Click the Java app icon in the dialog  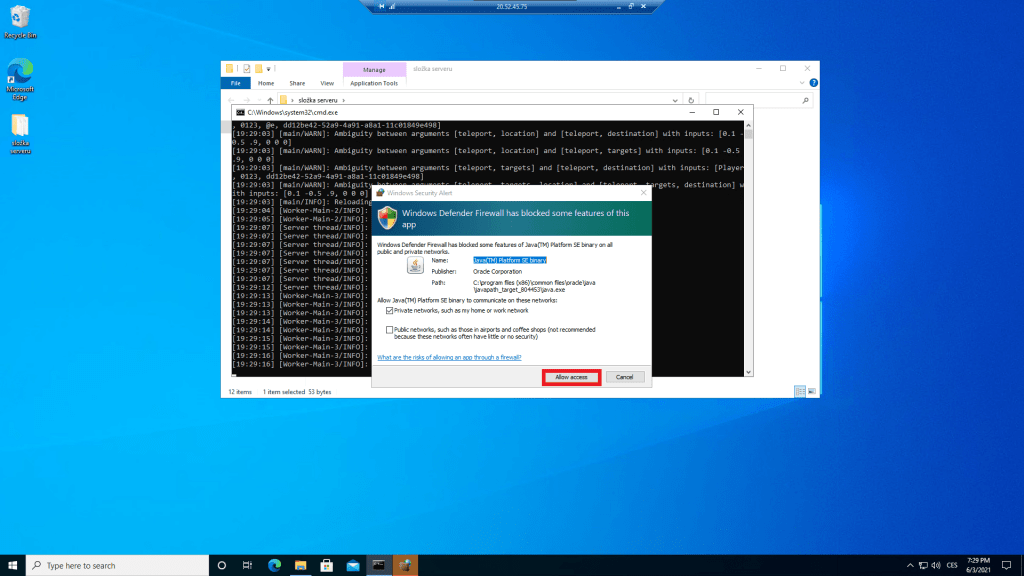pos(415,264)
